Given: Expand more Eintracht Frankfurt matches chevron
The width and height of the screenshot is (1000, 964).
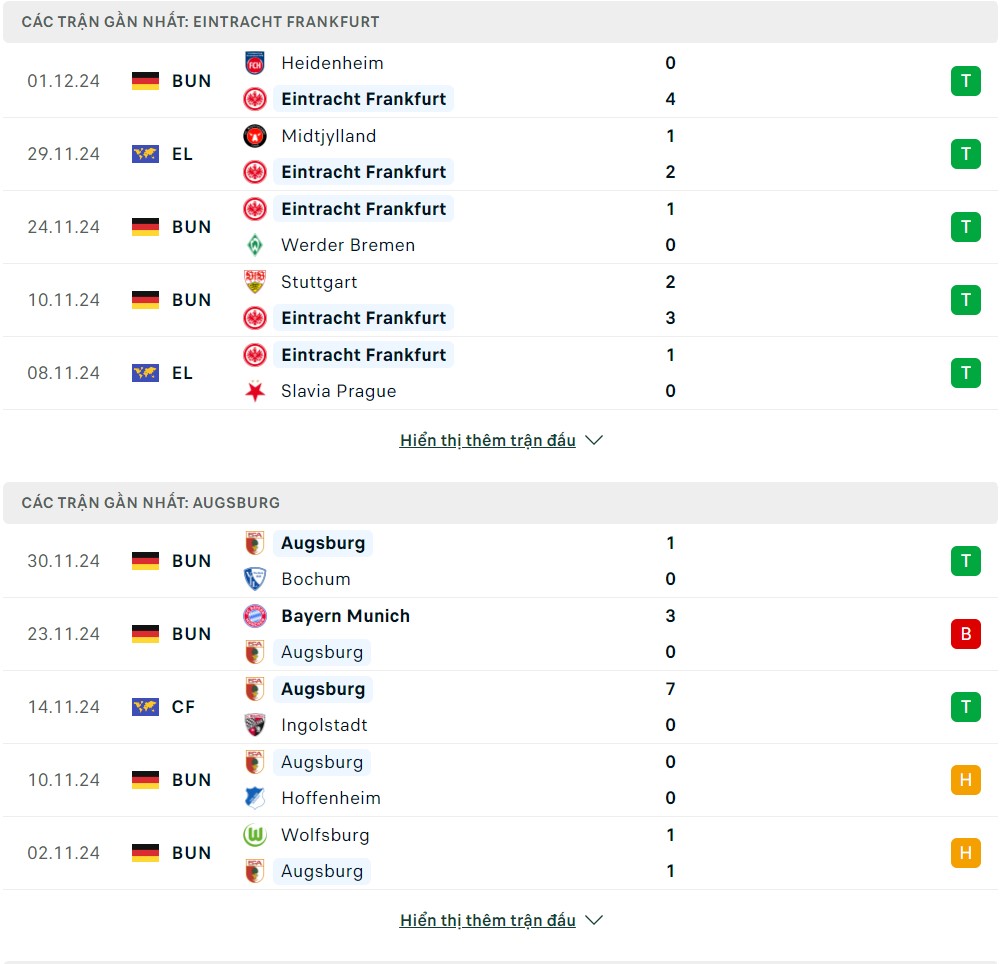Looking at the screenshot, I should 594,440.
